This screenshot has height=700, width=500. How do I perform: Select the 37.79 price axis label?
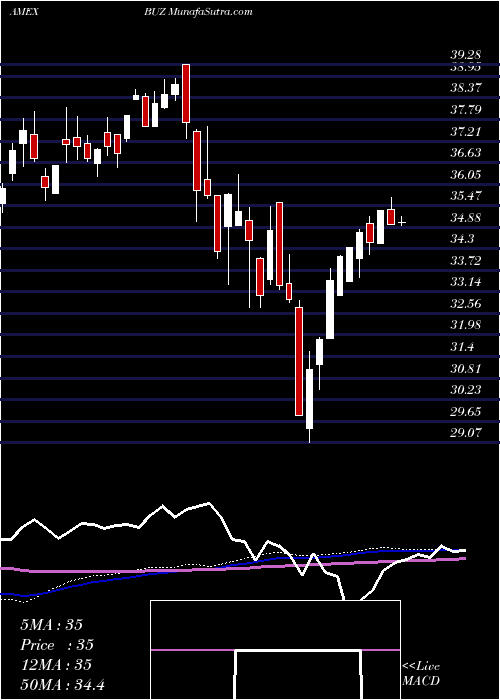pos(466,109)
